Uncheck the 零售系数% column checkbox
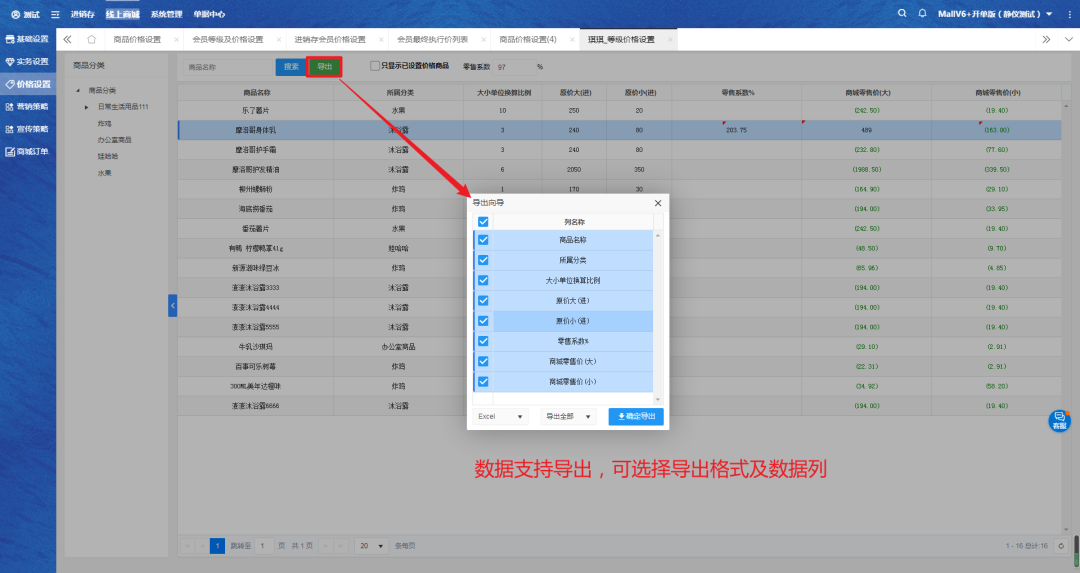This screenshot has height=573, width=1080. point(483,341)
